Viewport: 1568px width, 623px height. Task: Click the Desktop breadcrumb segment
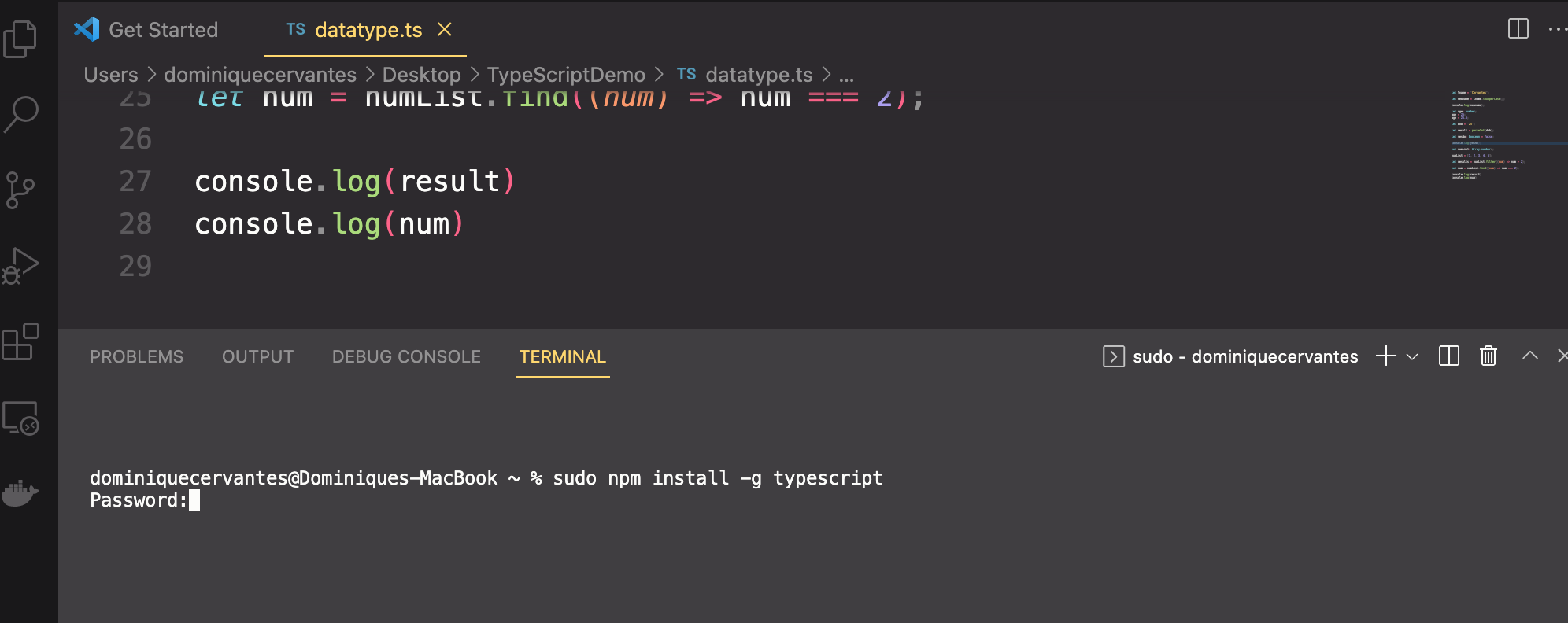(422, 75)
